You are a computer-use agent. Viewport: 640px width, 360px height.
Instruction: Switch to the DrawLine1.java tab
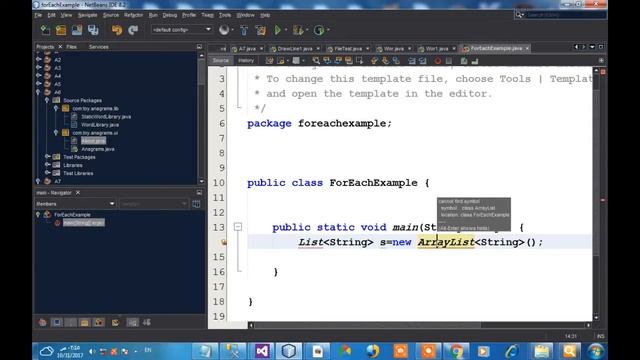[x=295, y=49]
